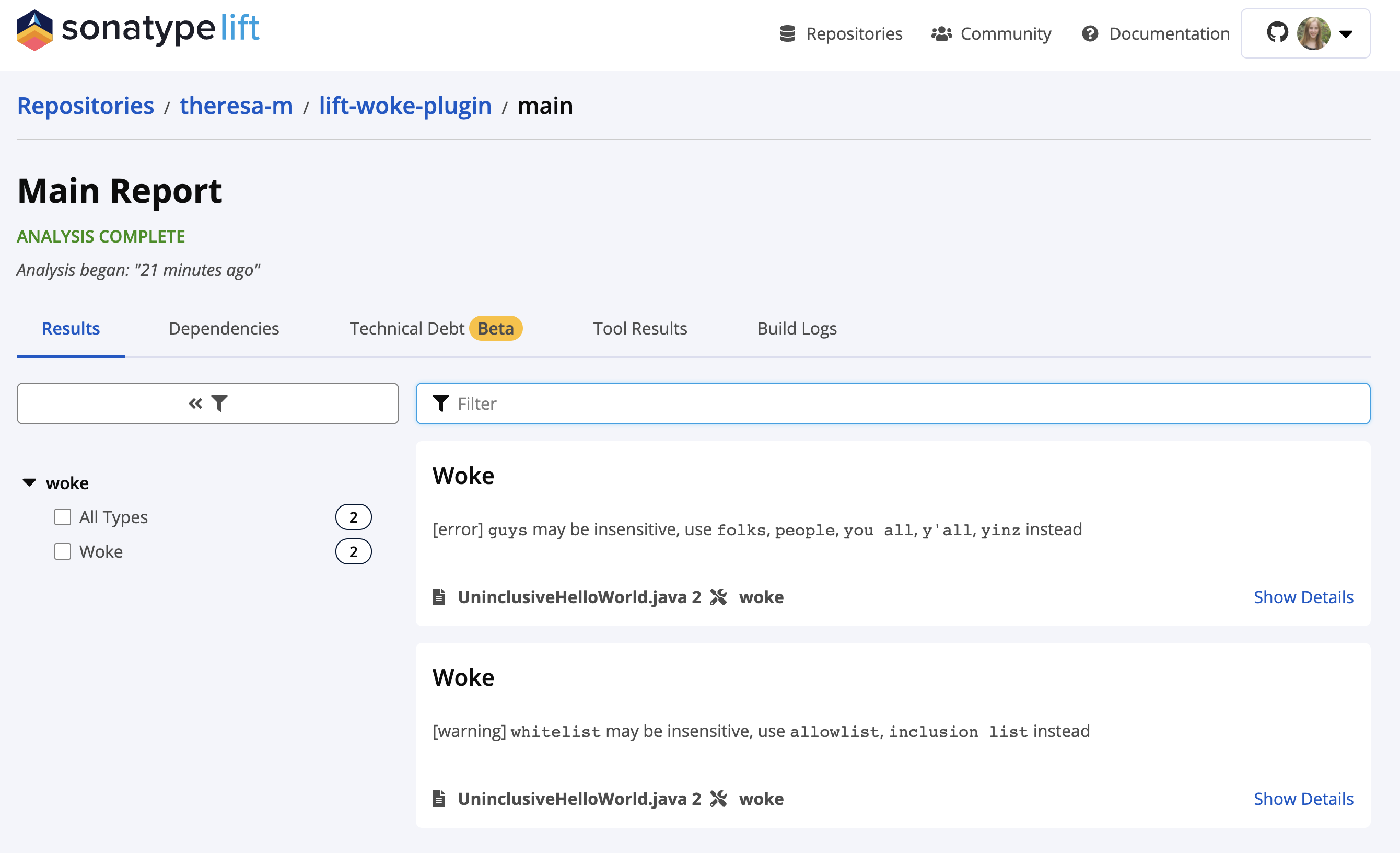
Task: Go to lift-woke-plugin breadcrumb link
Action: click(x=405, y=106)
